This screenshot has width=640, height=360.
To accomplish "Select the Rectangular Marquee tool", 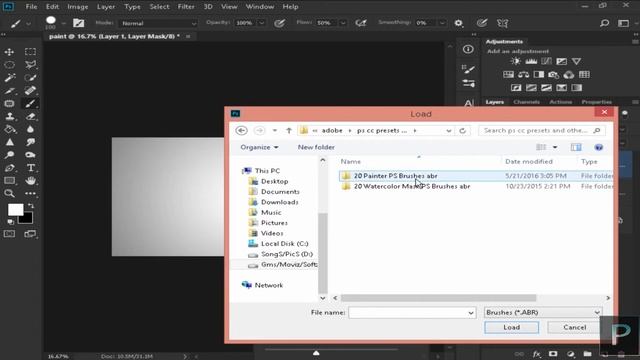I will pyautogui.click(x=30, y=52).
